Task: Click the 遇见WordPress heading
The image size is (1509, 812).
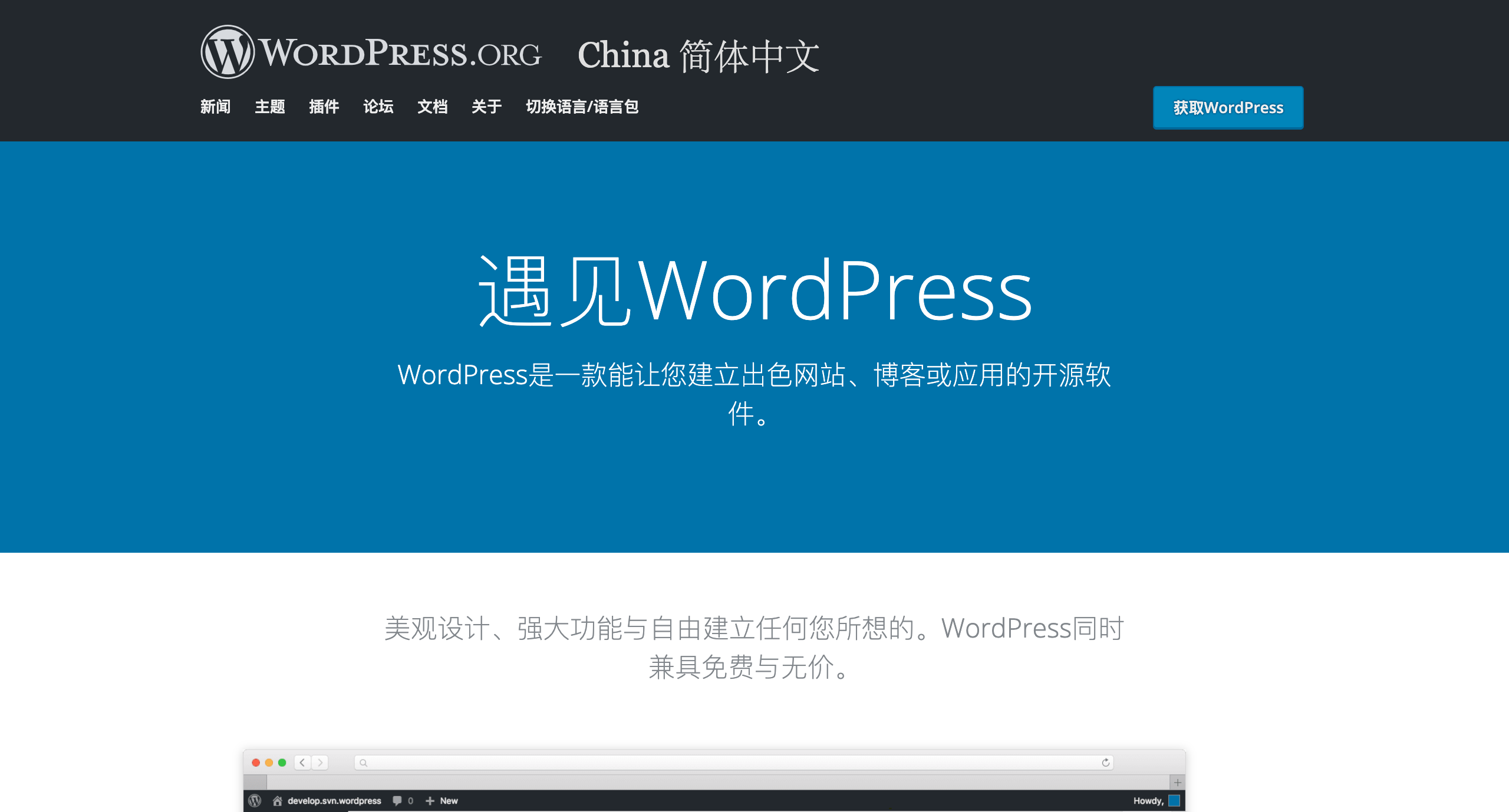Action: click(x=754, y=290)
